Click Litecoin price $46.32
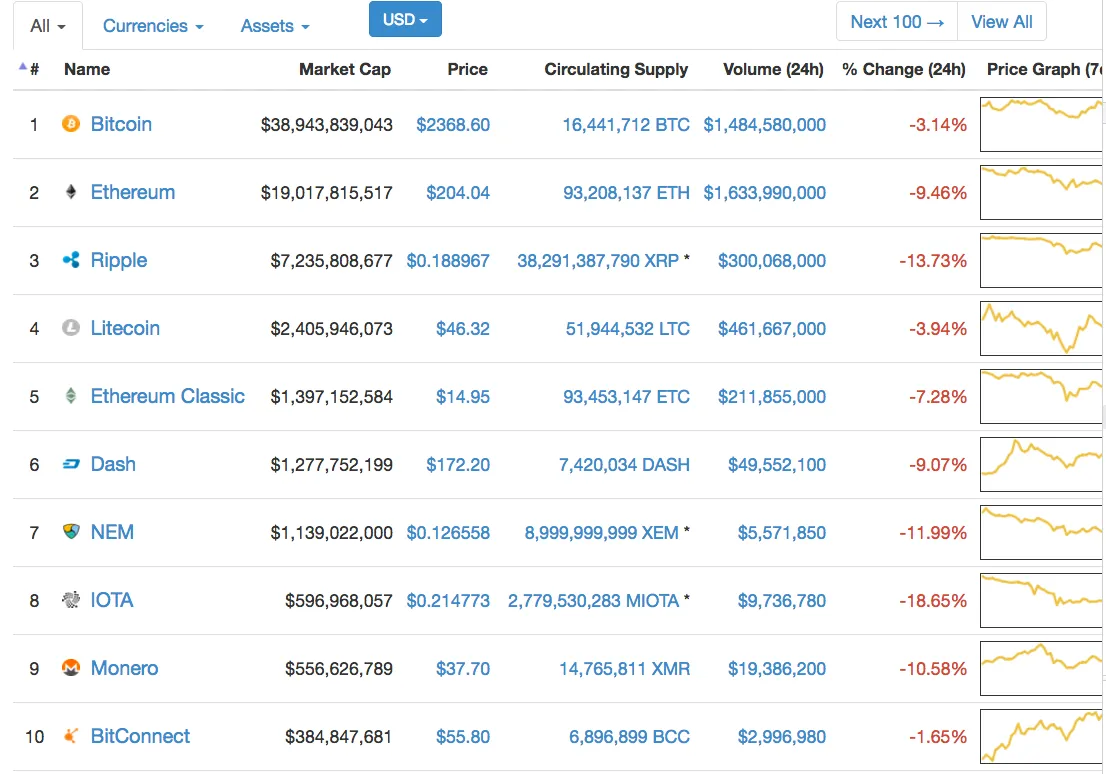 463,329
